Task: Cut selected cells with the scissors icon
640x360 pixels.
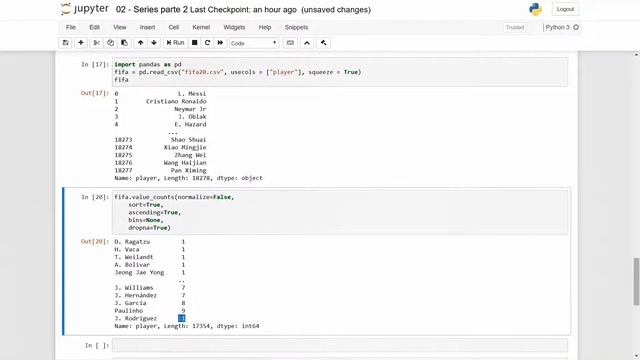Action: [x=96, y=43]
